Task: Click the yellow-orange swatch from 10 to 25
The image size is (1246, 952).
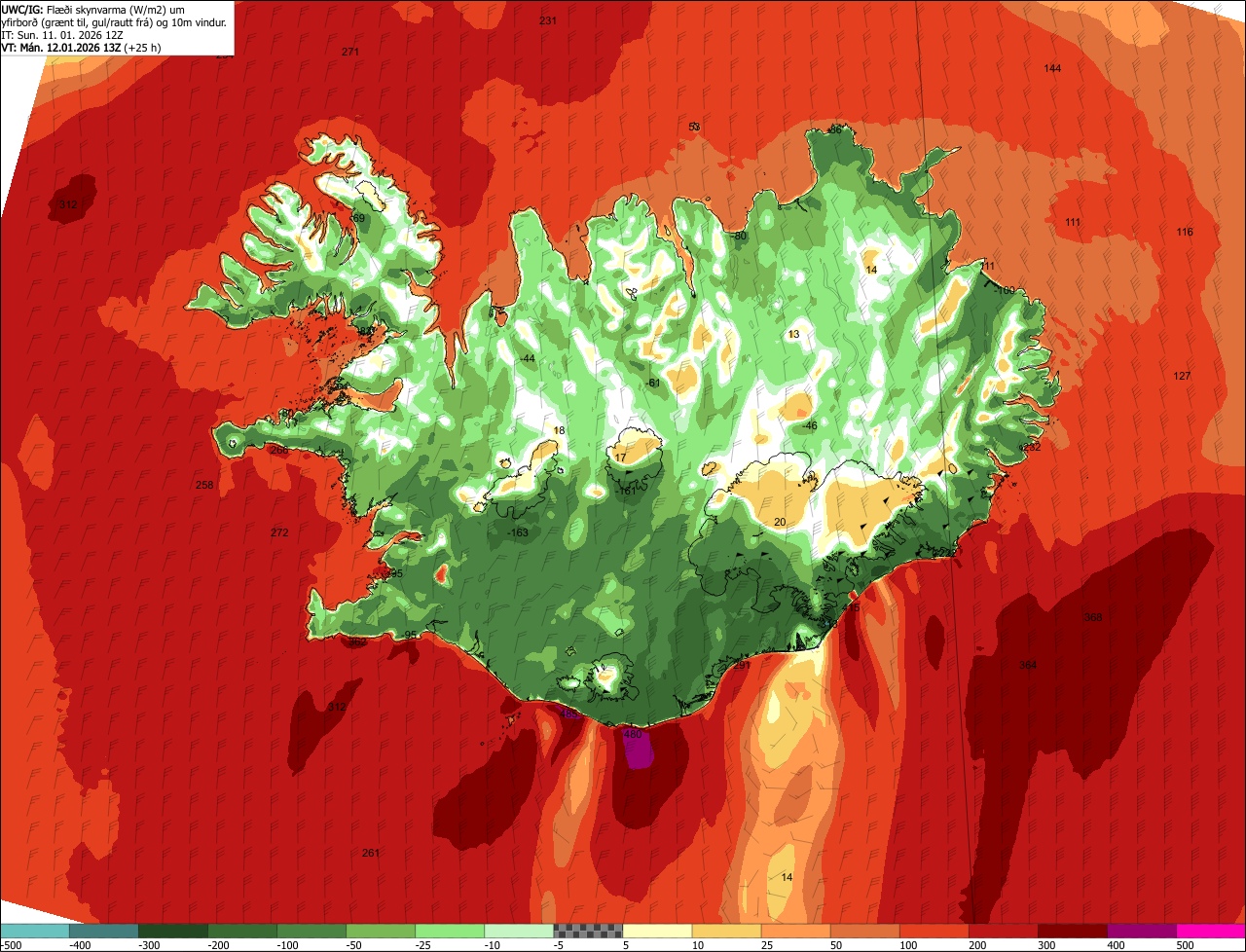Action: coord(726,931)
